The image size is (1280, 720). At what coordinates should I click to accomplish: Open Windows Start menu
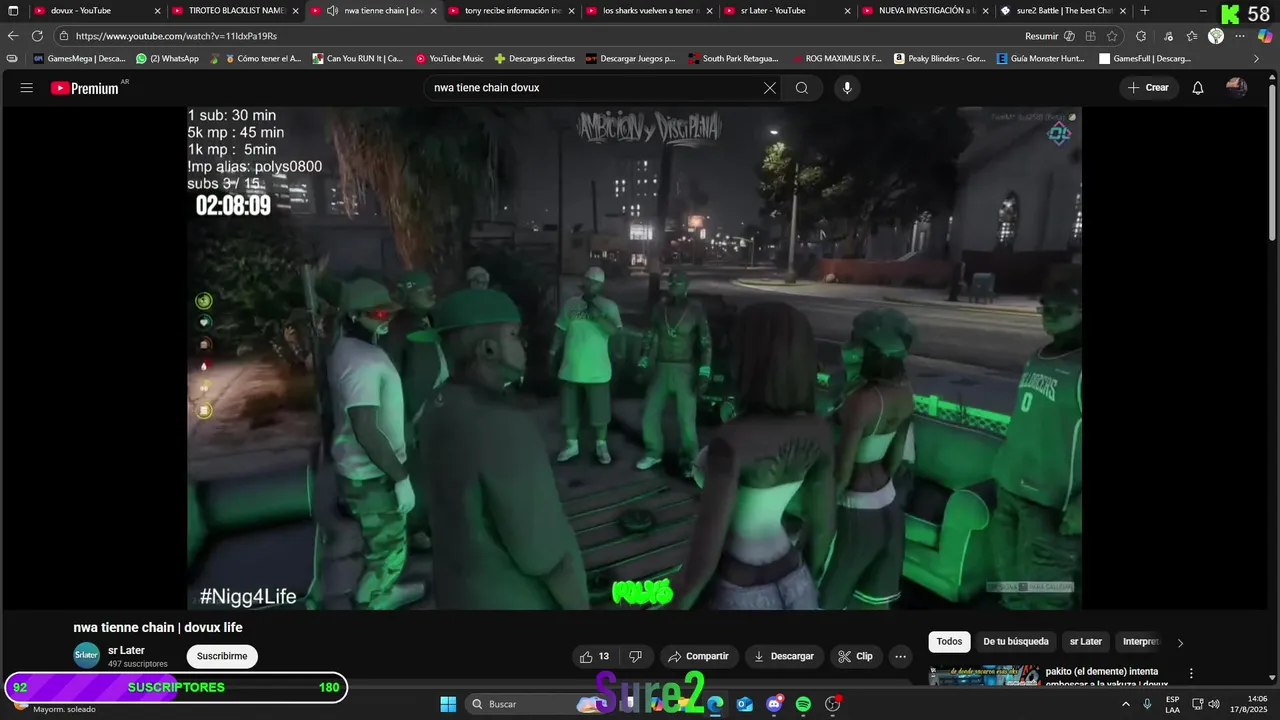[x=448, y=704]
